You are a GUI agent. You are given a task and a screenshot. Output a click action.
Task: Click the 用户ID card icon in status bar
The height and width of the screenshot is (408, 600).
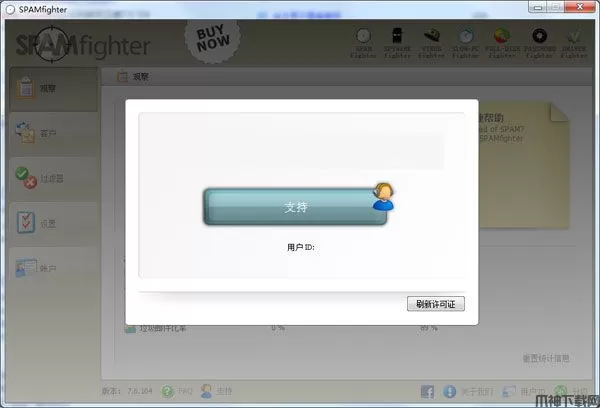tap(509, 391)
